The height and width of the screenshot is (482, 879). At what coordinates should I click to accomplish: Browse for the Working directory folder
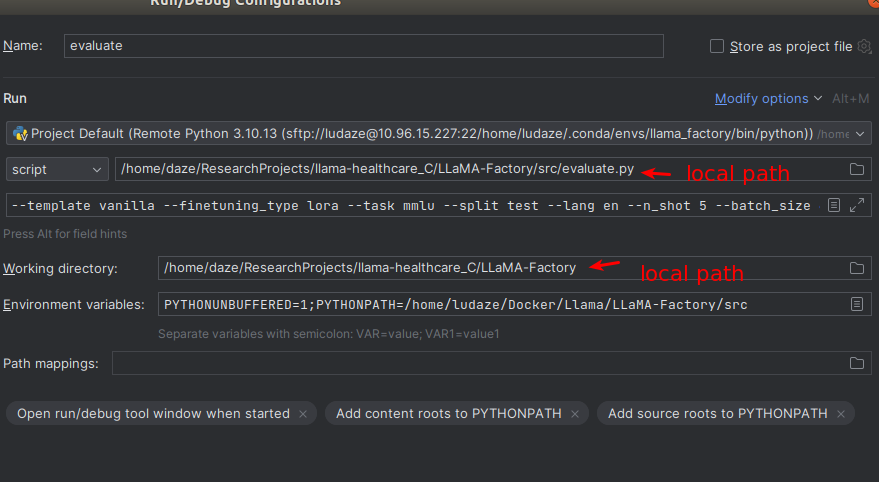pyautogui.click(x=857, y=268)
